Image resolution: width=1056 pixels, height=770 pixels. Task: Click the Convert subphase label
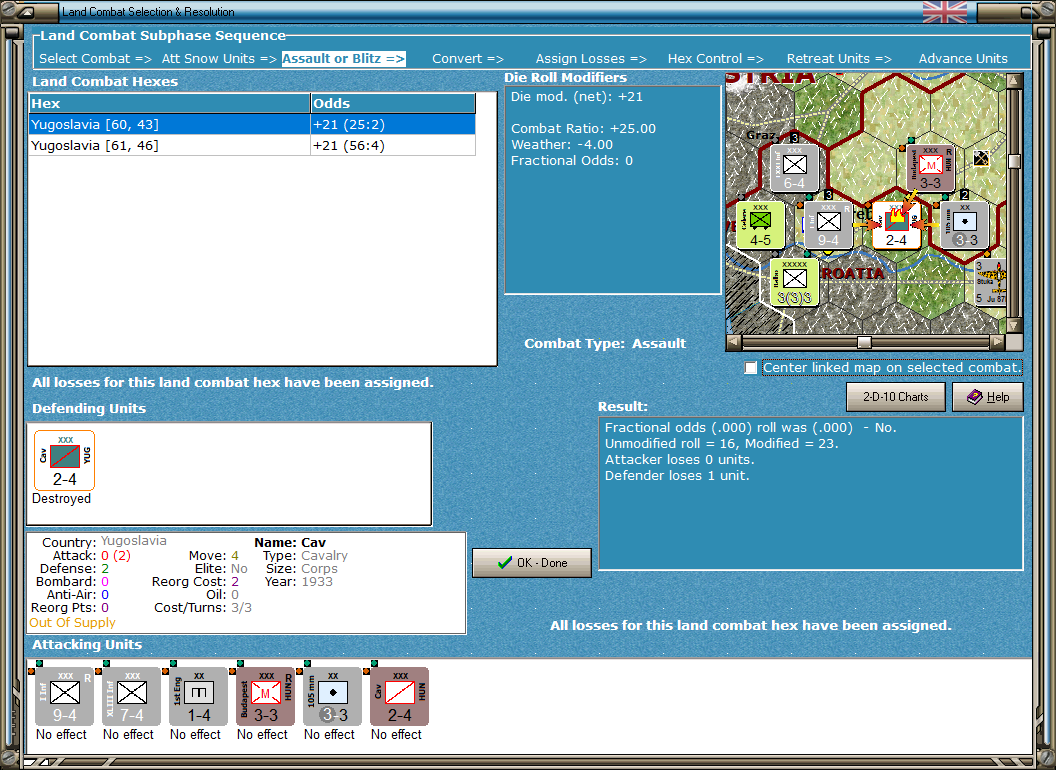click(467, 59)
